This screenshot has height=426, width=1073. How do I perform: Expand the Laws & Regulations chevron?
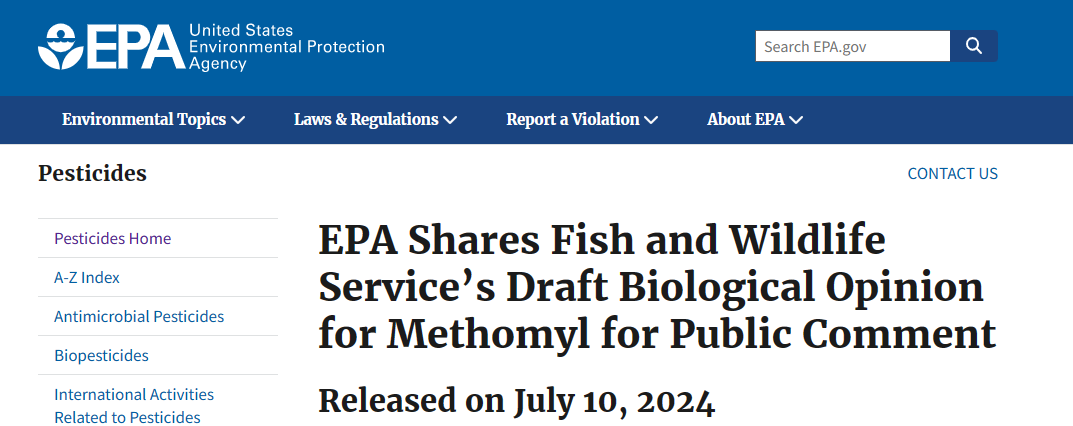(x=450, y=120)
